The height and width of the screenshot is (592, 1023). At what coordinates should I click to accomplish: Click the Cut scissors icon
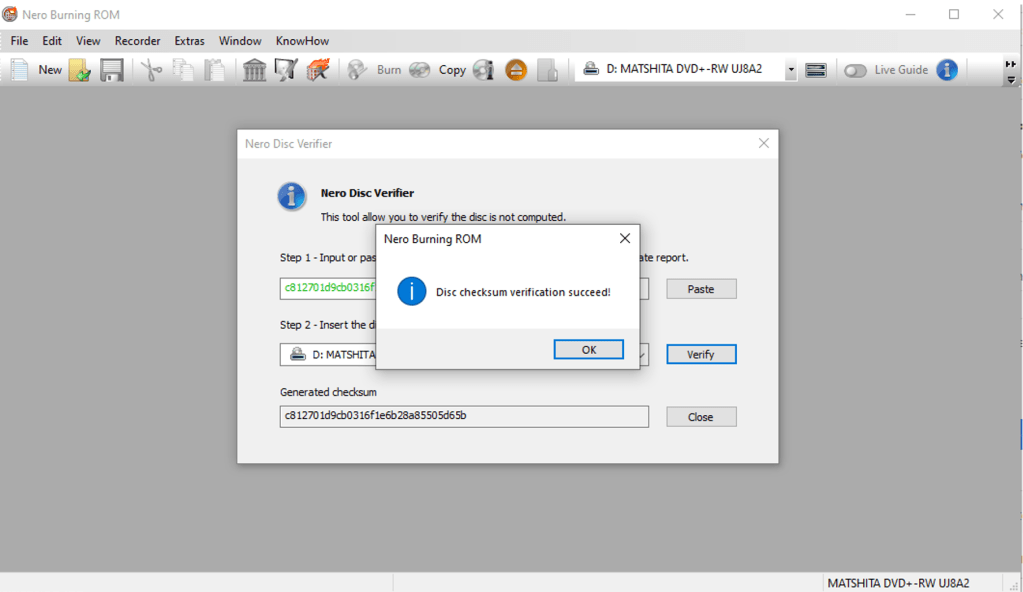(x=151, y=70)
